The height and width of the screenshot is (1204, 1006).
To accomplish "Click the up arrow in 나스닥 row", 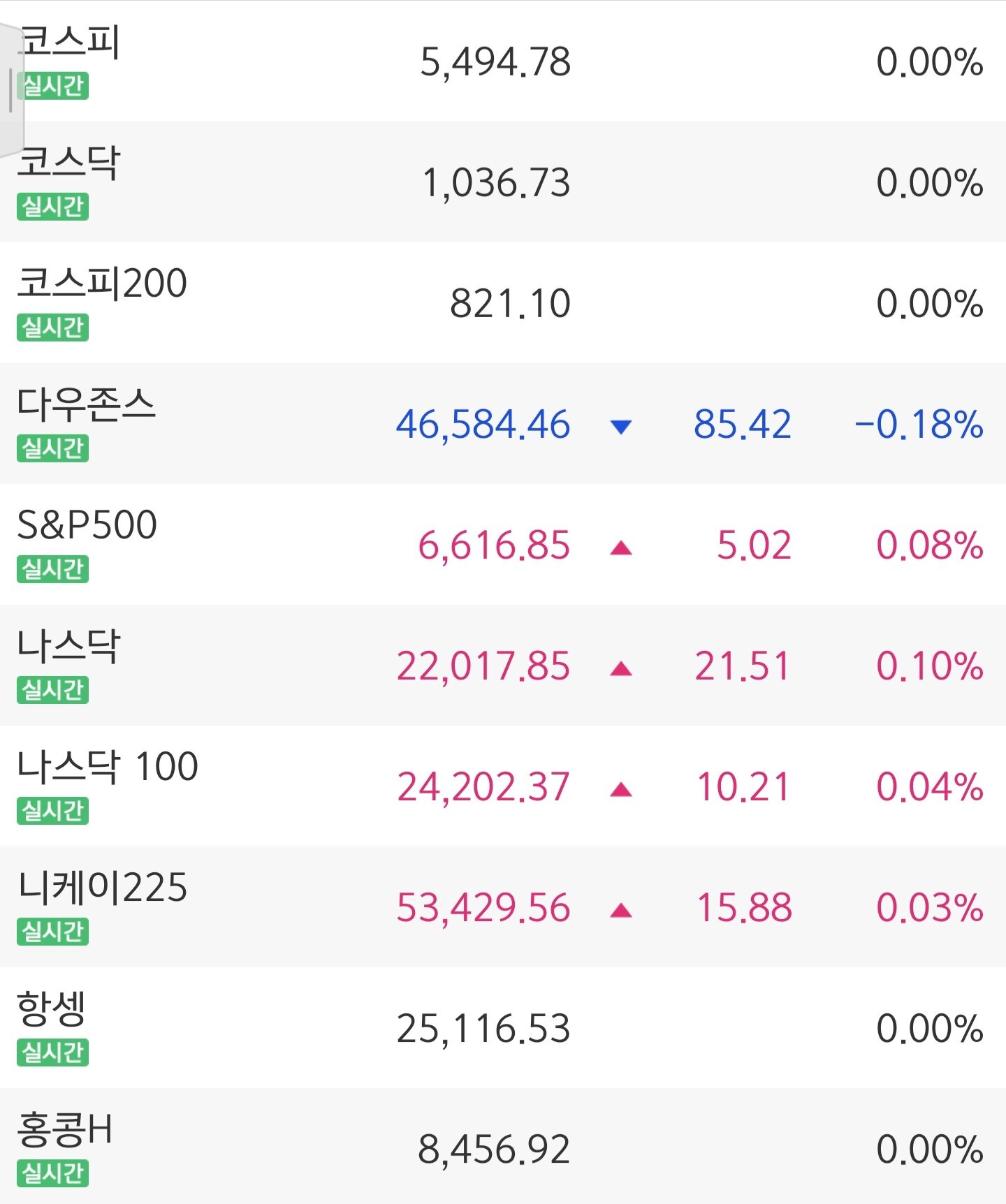I will pyautogui.click(x=620, y=668).
